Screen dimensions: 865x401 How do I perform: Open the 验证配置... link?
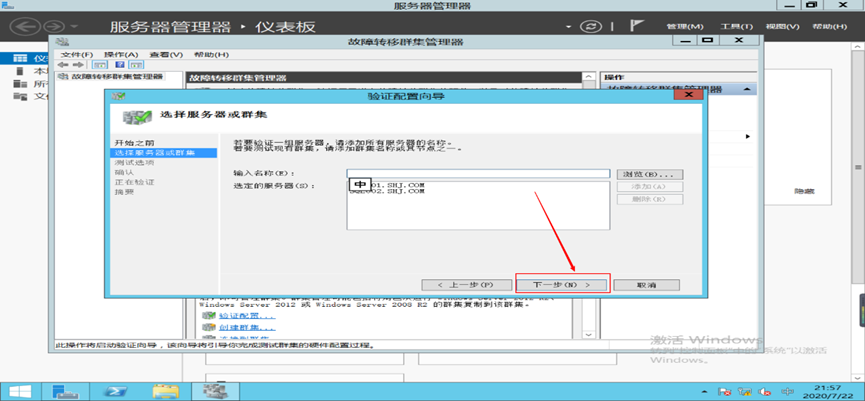tap(246, 317)
